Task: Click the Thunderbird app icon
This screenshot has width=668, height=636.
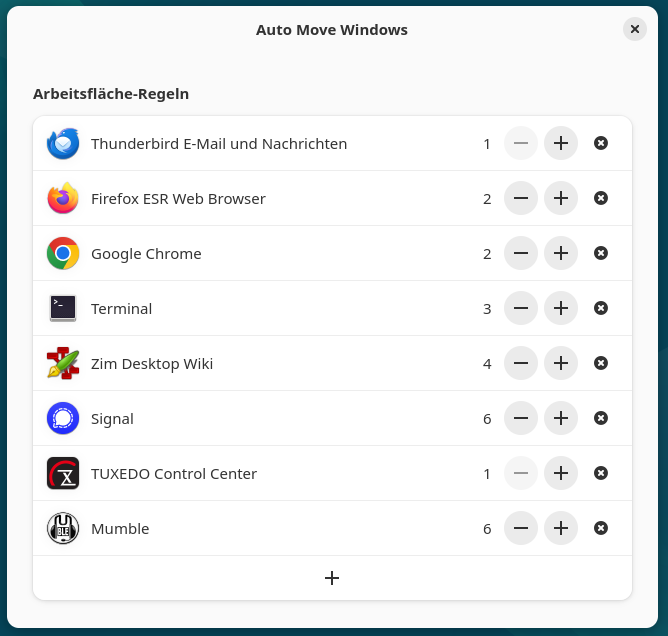Action: pos(63,144)
